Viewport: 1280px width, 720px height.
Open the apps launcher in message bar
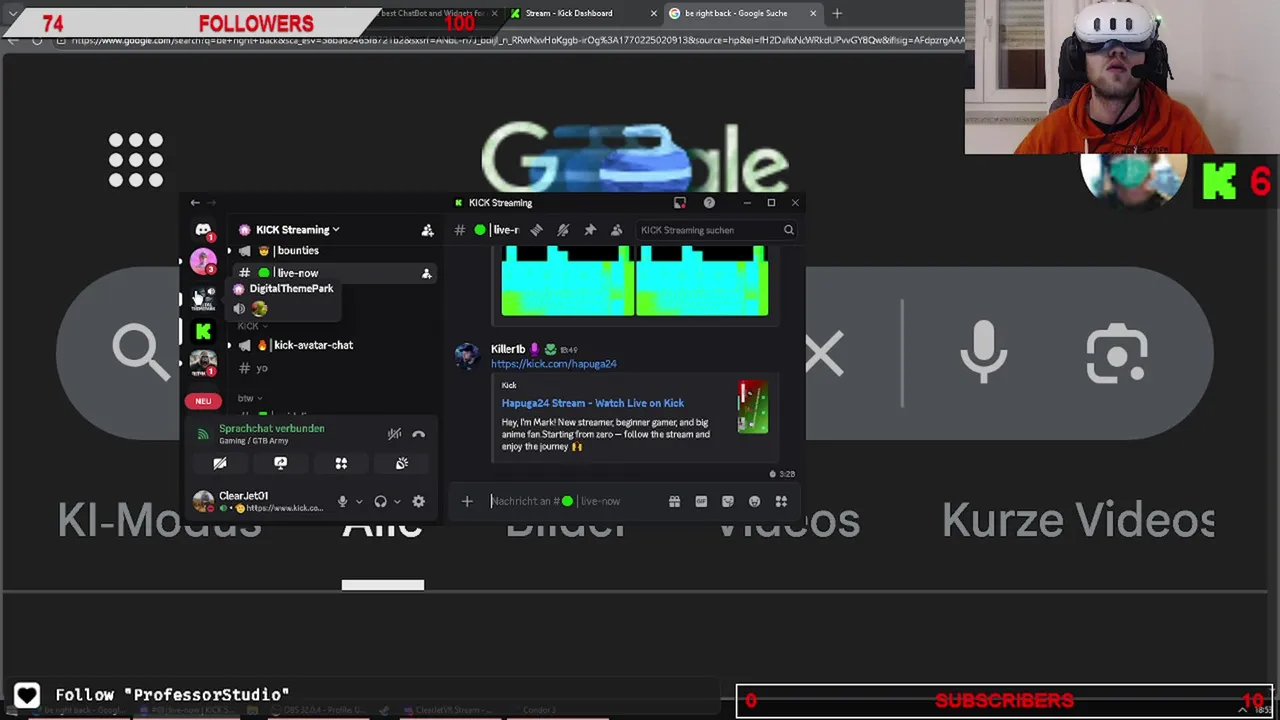tap(781, 501)
